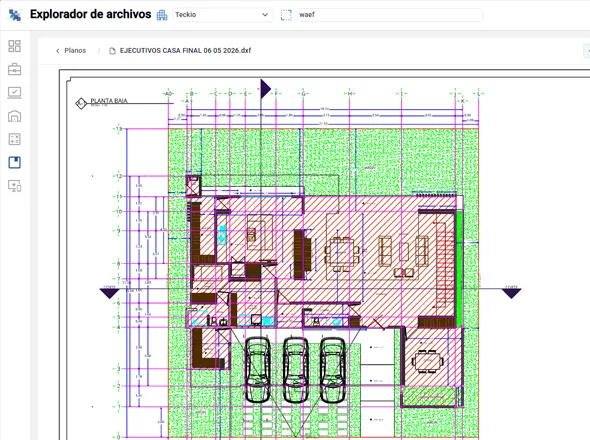Open the monitor plus icon in sidebar
This screenshot has height=440, width=590.
coord(15,186)
